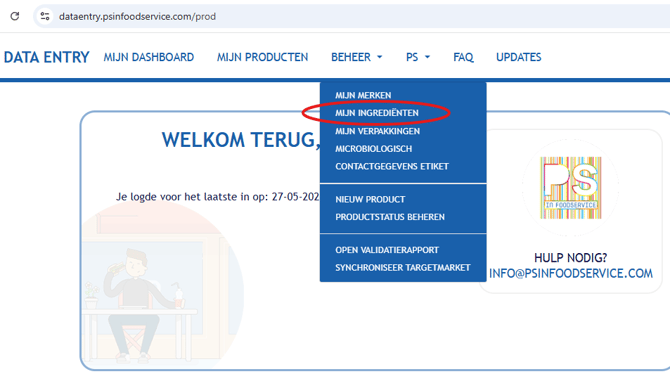Select MICROBIOLOGISCH option
This screenshot has height=374, width=670.
(x=373, y=149)
